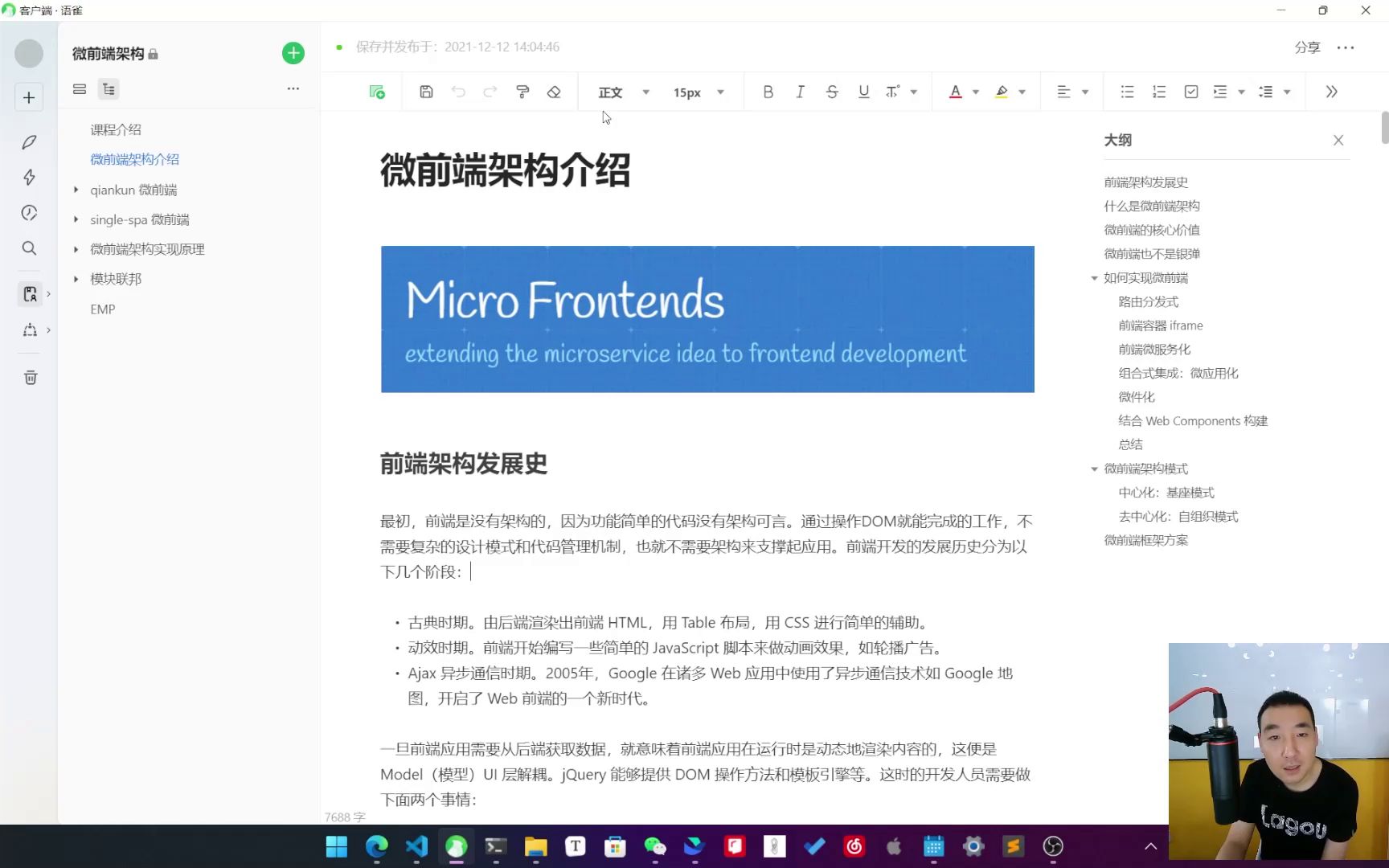Viewport: 1389px width, 868px height.
Task: Jump to 微前端框架方案 in outline
Action: [1145, 540]
